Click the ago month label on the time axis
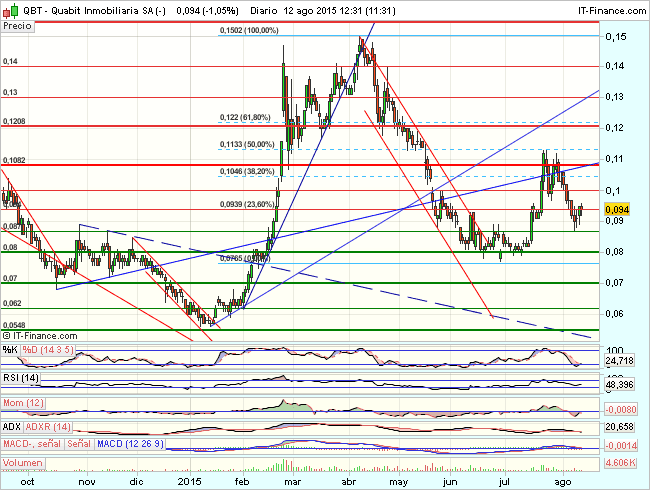650x490 pixels. pyautogui.click(x=563, y=482)
